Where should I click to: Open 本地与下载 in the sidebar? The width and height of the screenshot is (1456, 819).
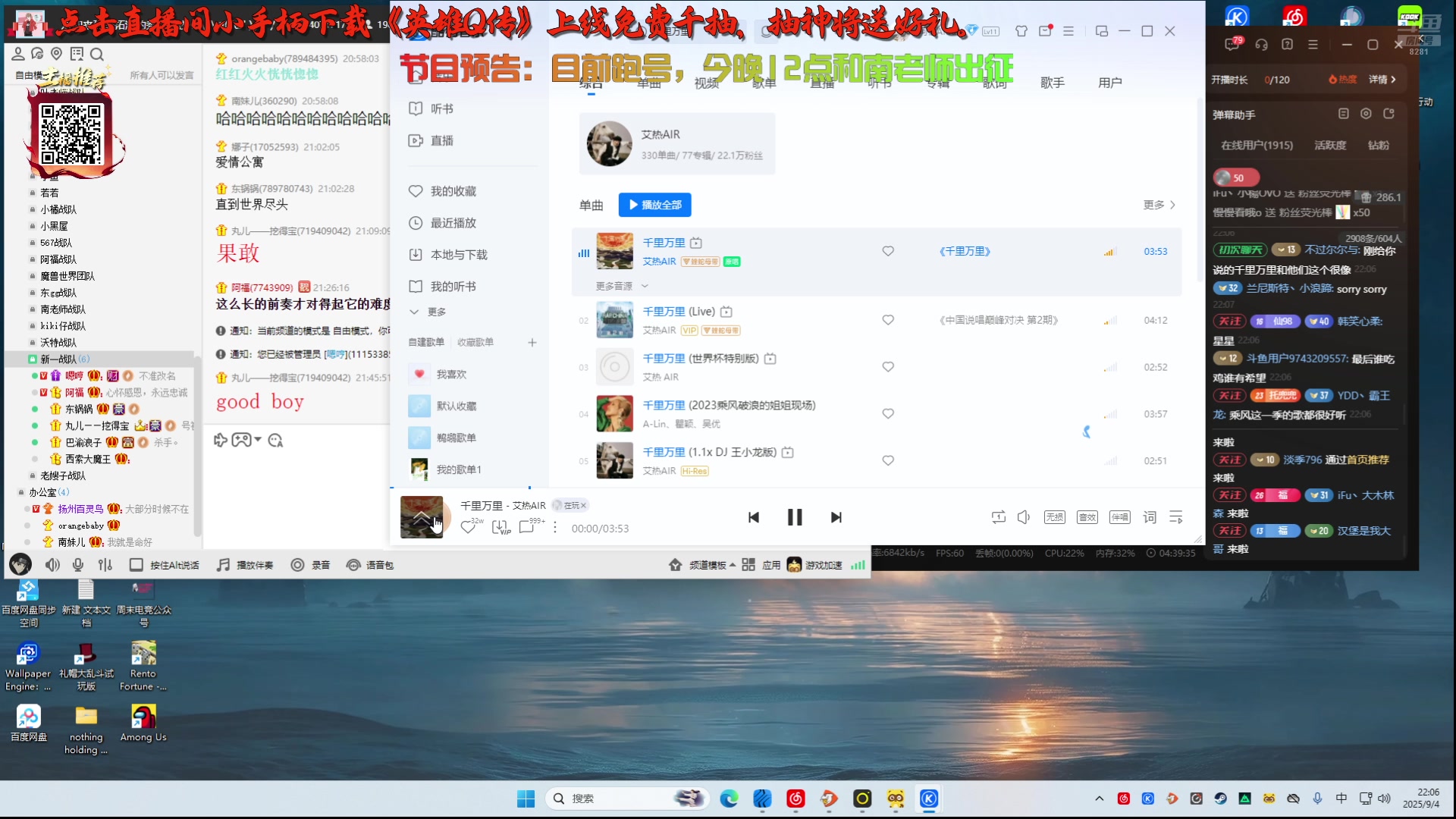pyautogui.click(x=448, y=255)
